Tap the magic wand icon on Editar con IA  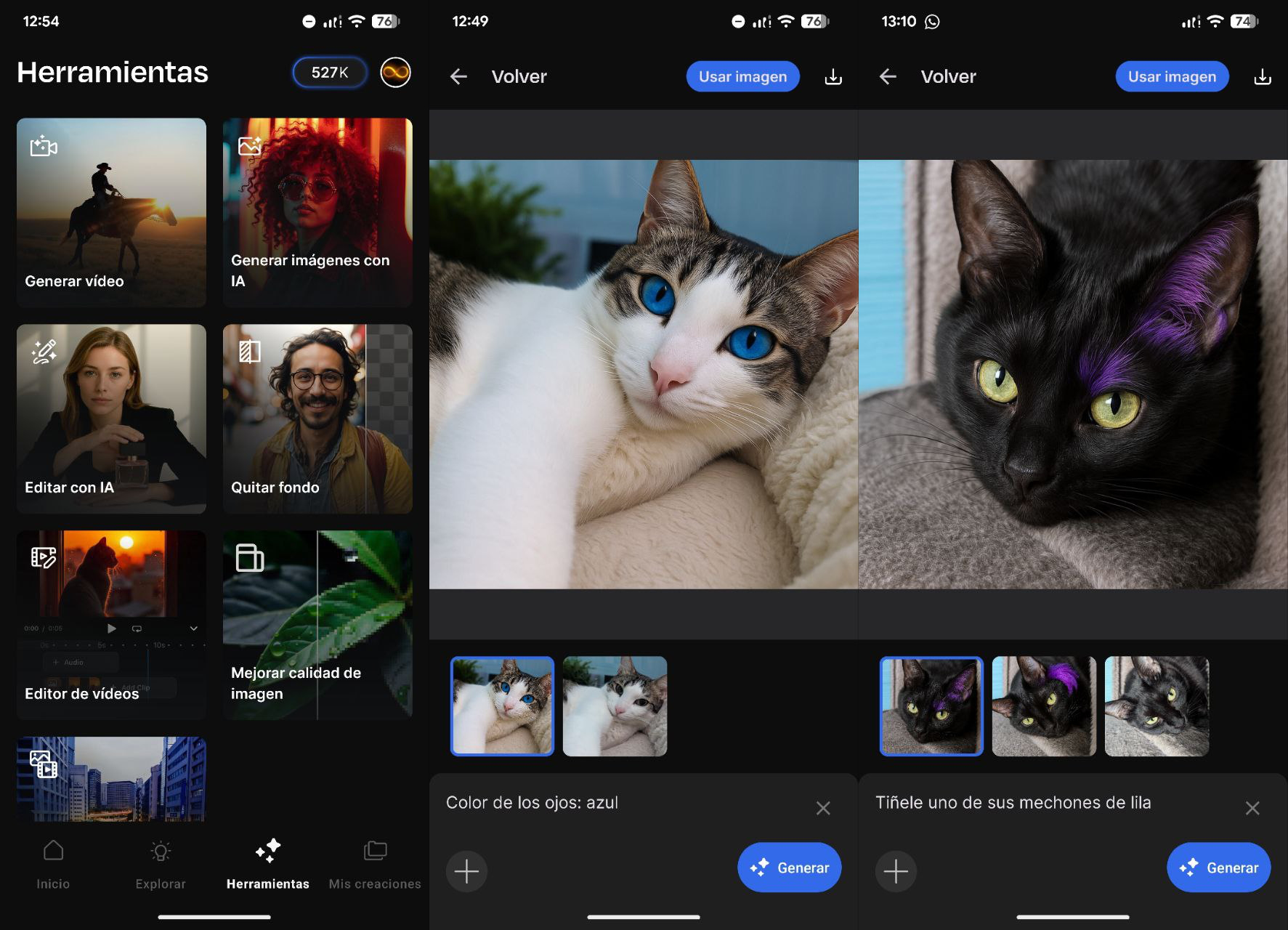(x=44, y=352)
